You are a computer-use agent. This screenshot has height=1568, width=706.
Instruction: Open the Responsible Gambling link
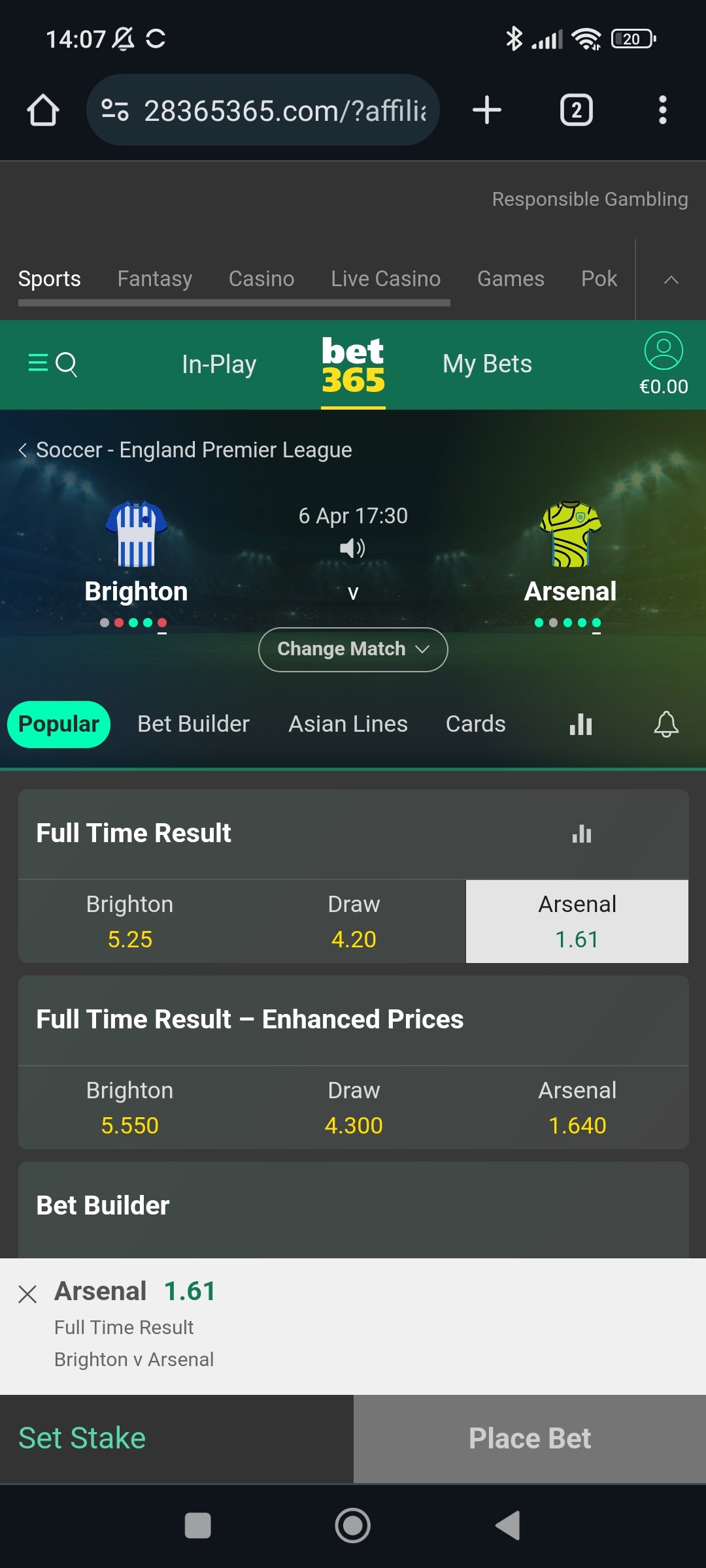(590, 199)
